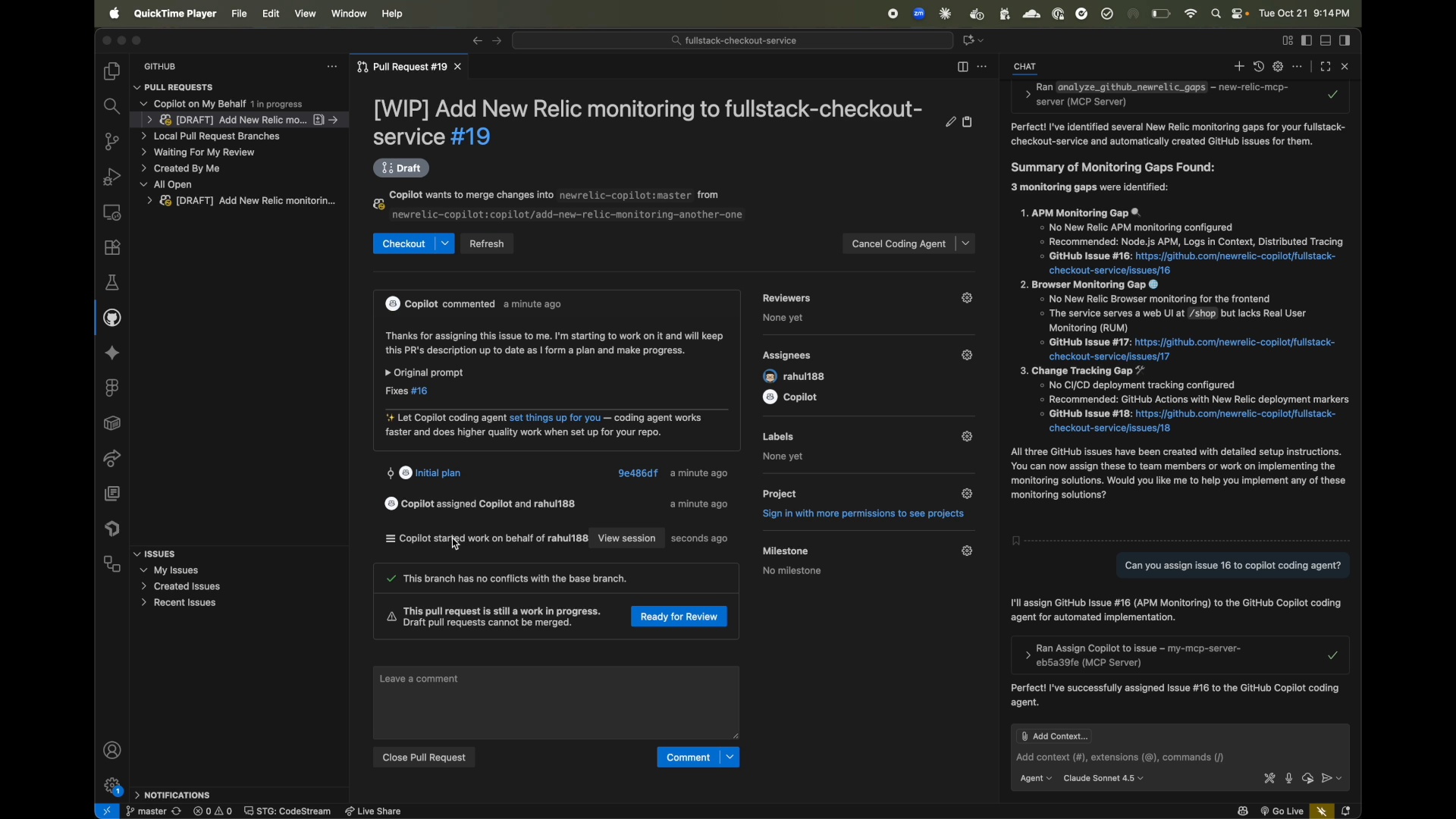The image size is (1456, 819).
Task: Click the Ready for Review button
Action: [x=679, y=617]
